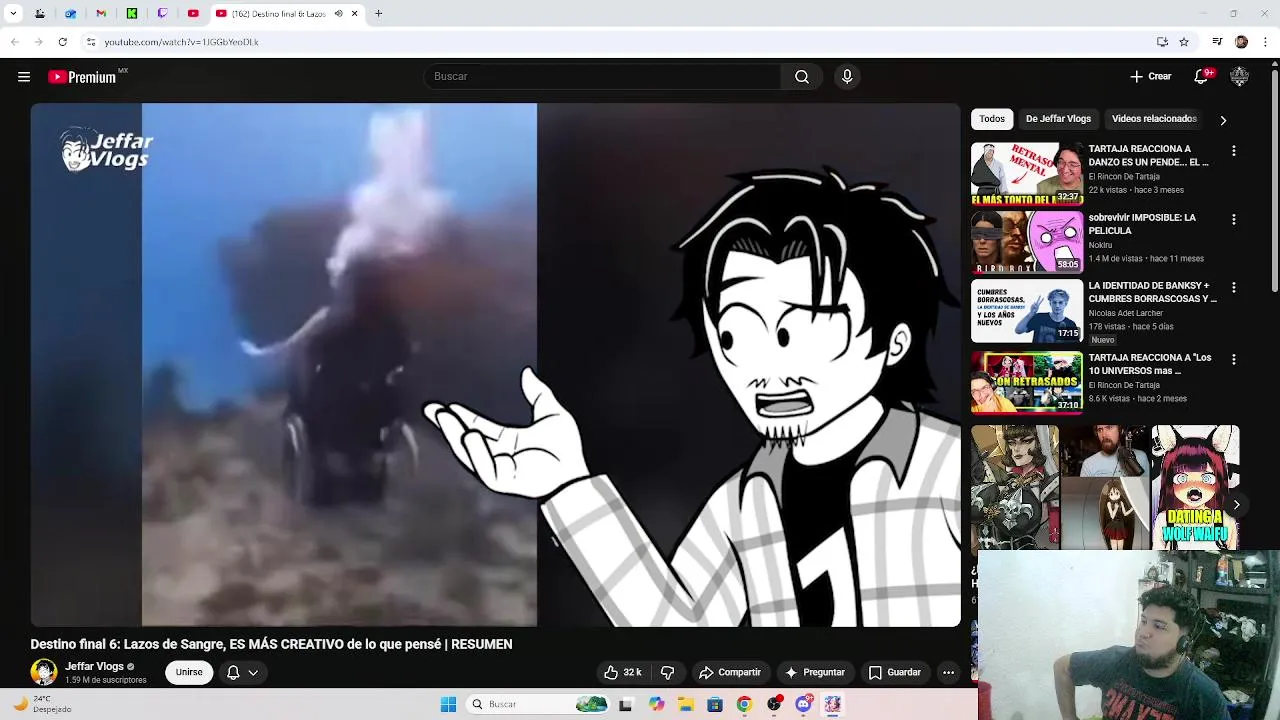Click the Windows taskbar search box
The width and height of the screenshot is (1280, 720).
(x=540, y=705)
